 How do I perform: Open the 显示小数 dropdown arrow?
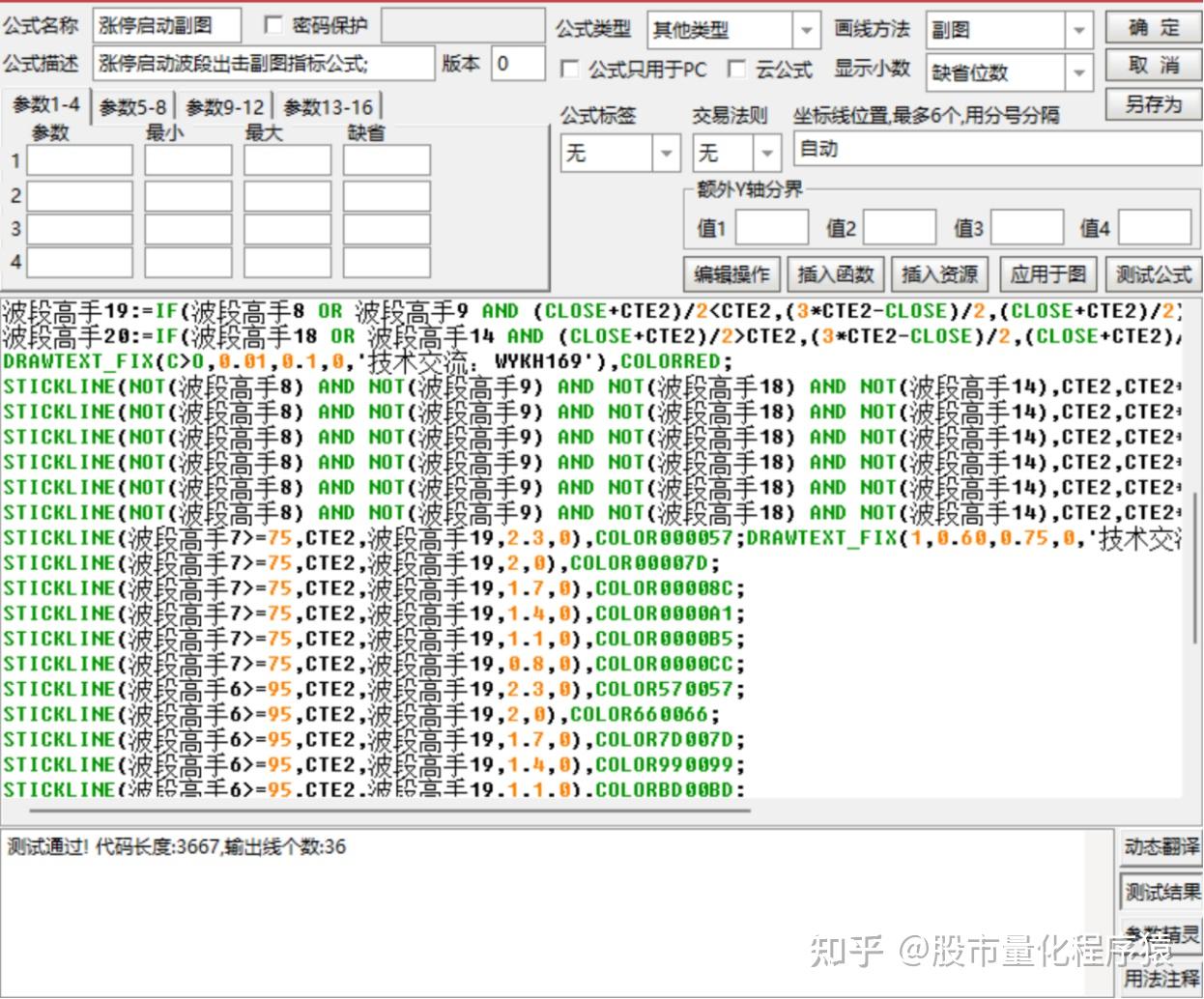(x=1079, y=72)
